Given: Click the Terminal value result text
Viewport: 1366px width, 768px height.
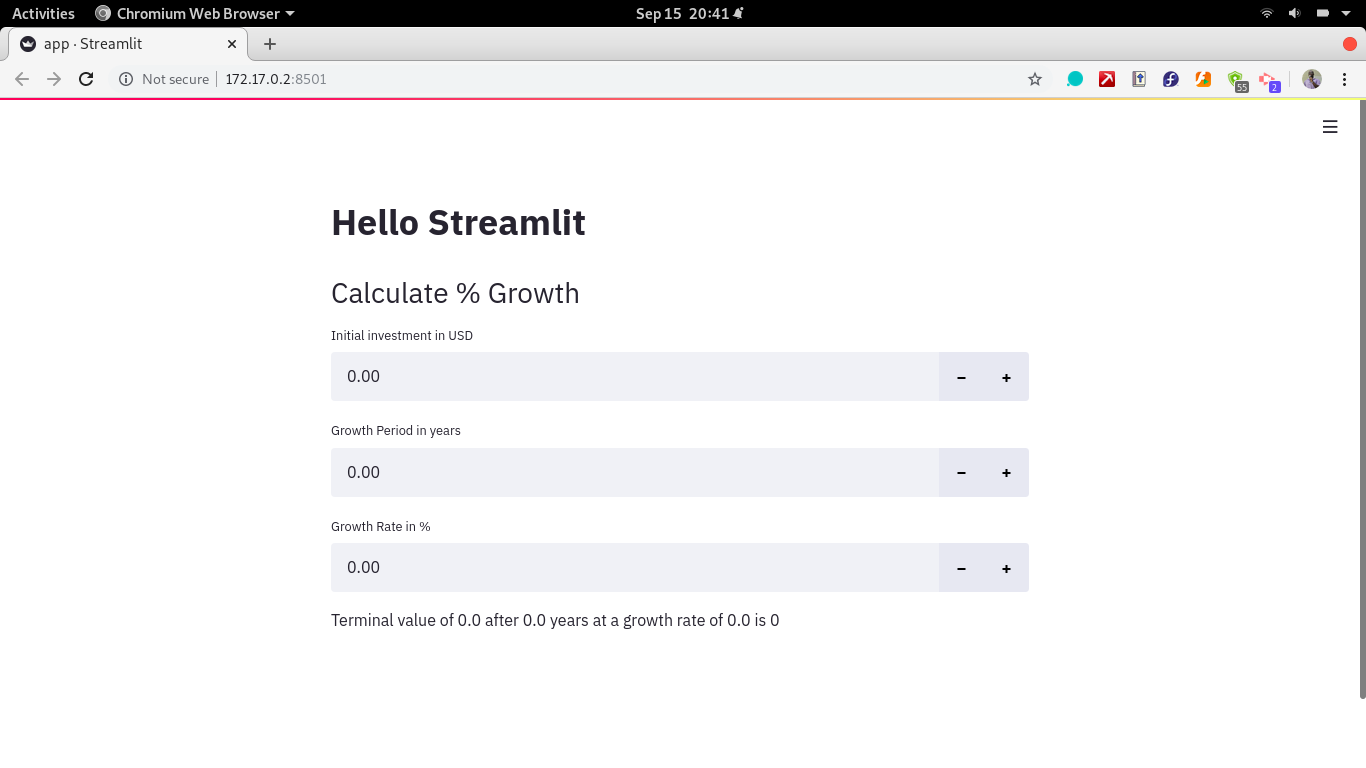Looking at the screenshot, I should click(x=555, y=620).
